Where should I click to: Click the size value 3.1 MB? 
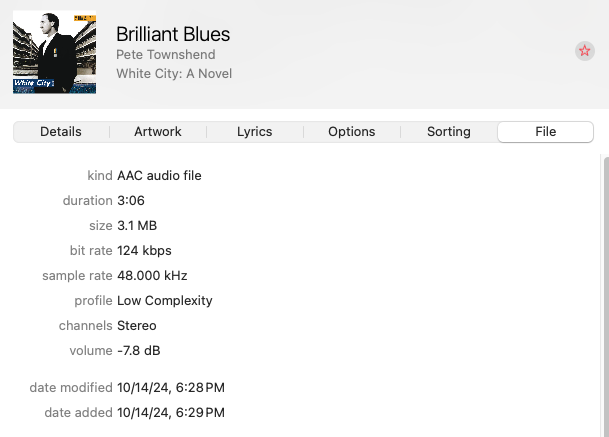137,226
